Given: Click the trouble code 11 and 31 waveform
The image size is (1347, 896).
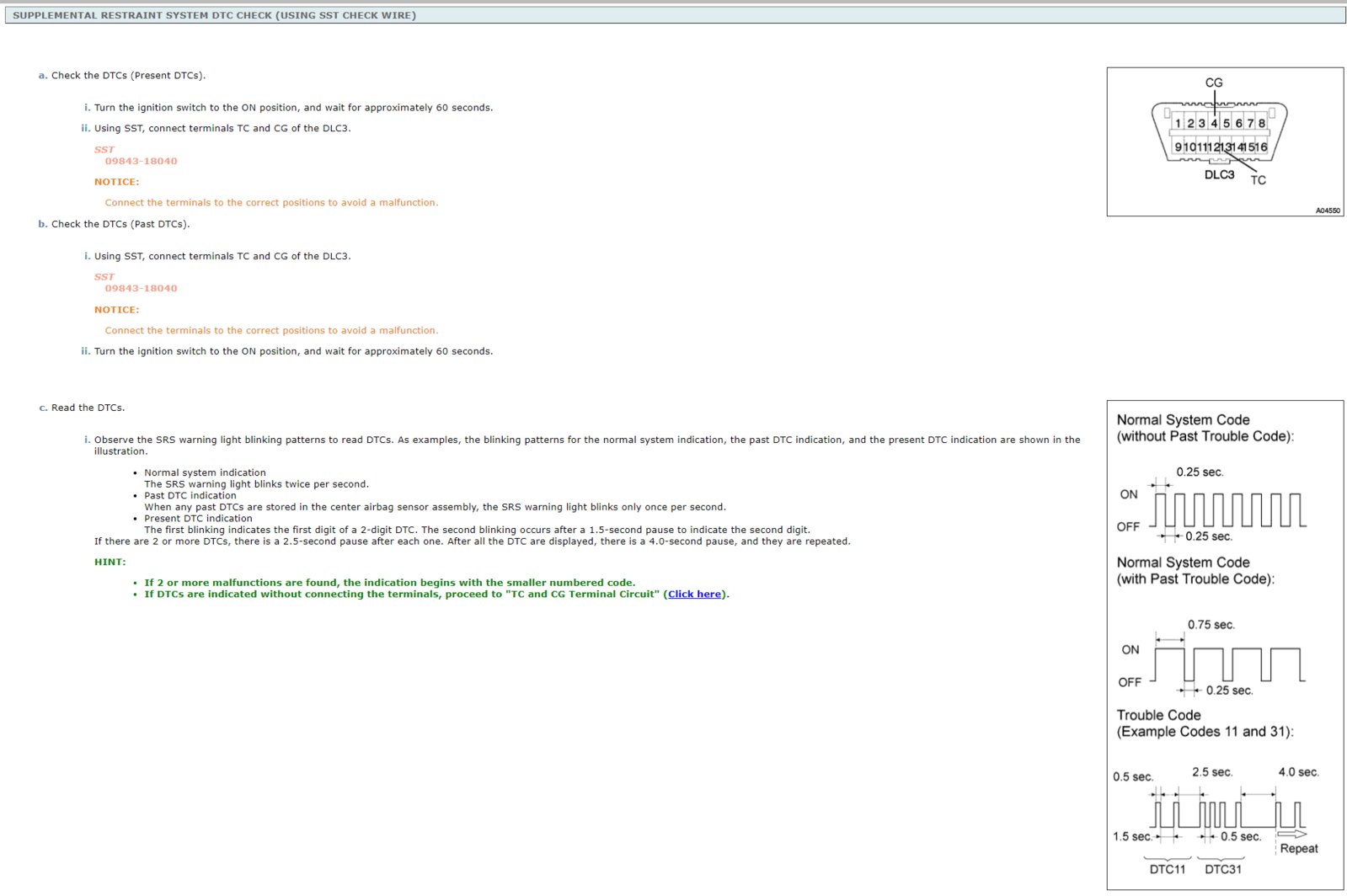Looking at the screenshot, I should pyautogui.click(x=1228, y=814).
